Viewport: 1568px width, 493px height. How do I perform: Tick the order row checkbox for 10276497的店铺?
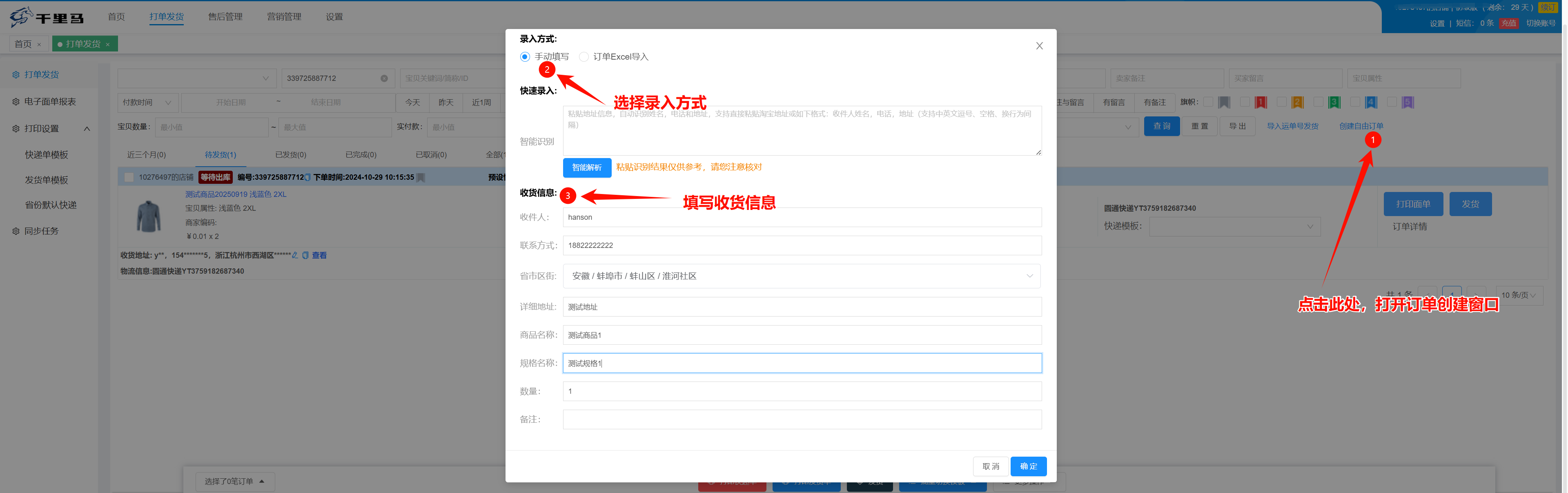pos(129,177)
